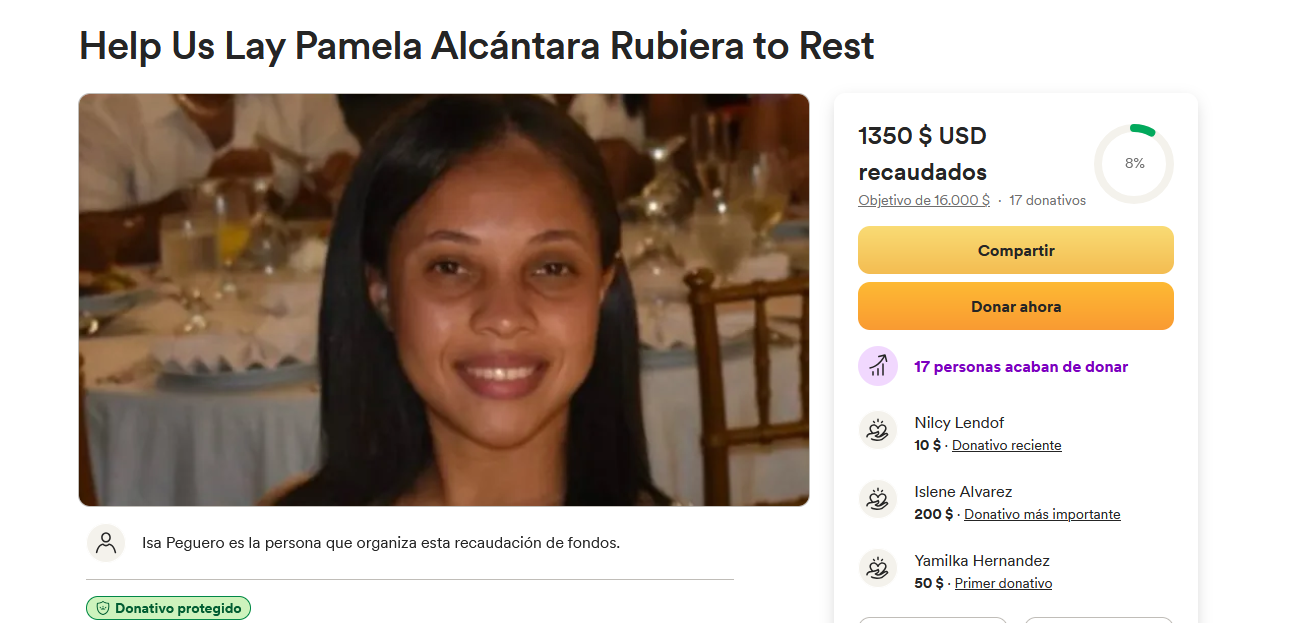The width and height of the screenshot is (1307, 623).
Task: Click the Donar ahora button
Action: [1016, 306]
